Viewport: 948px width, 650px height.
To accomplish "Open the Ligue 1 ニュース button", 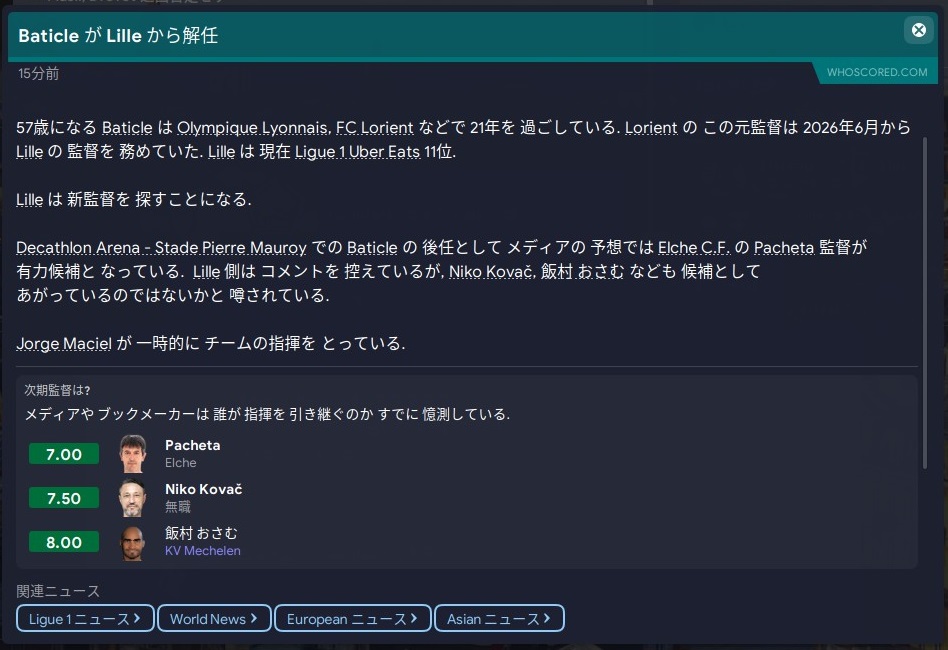I will 85,619.
